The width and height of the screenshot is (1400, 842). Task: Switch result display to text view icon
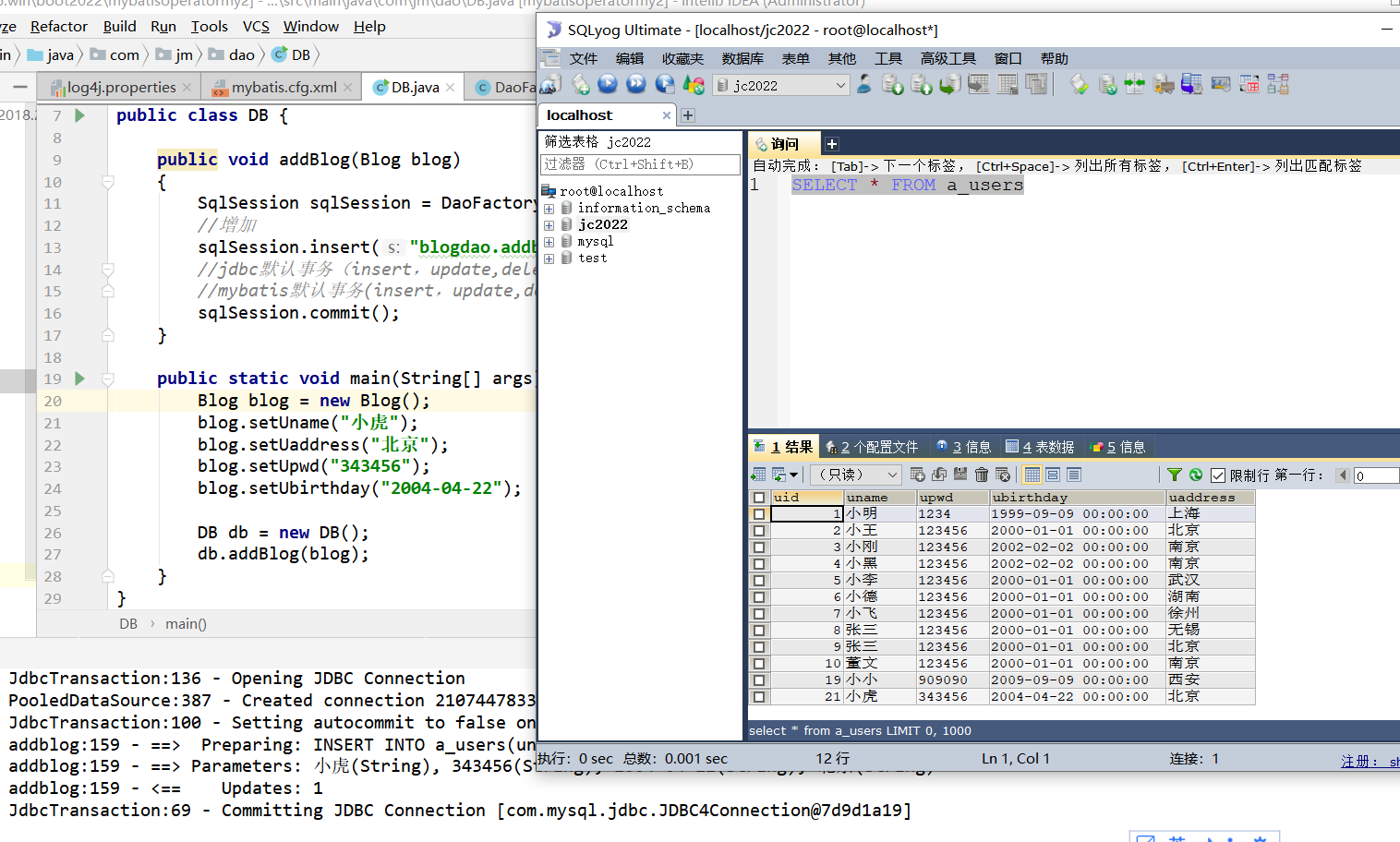coord(1073,475)
